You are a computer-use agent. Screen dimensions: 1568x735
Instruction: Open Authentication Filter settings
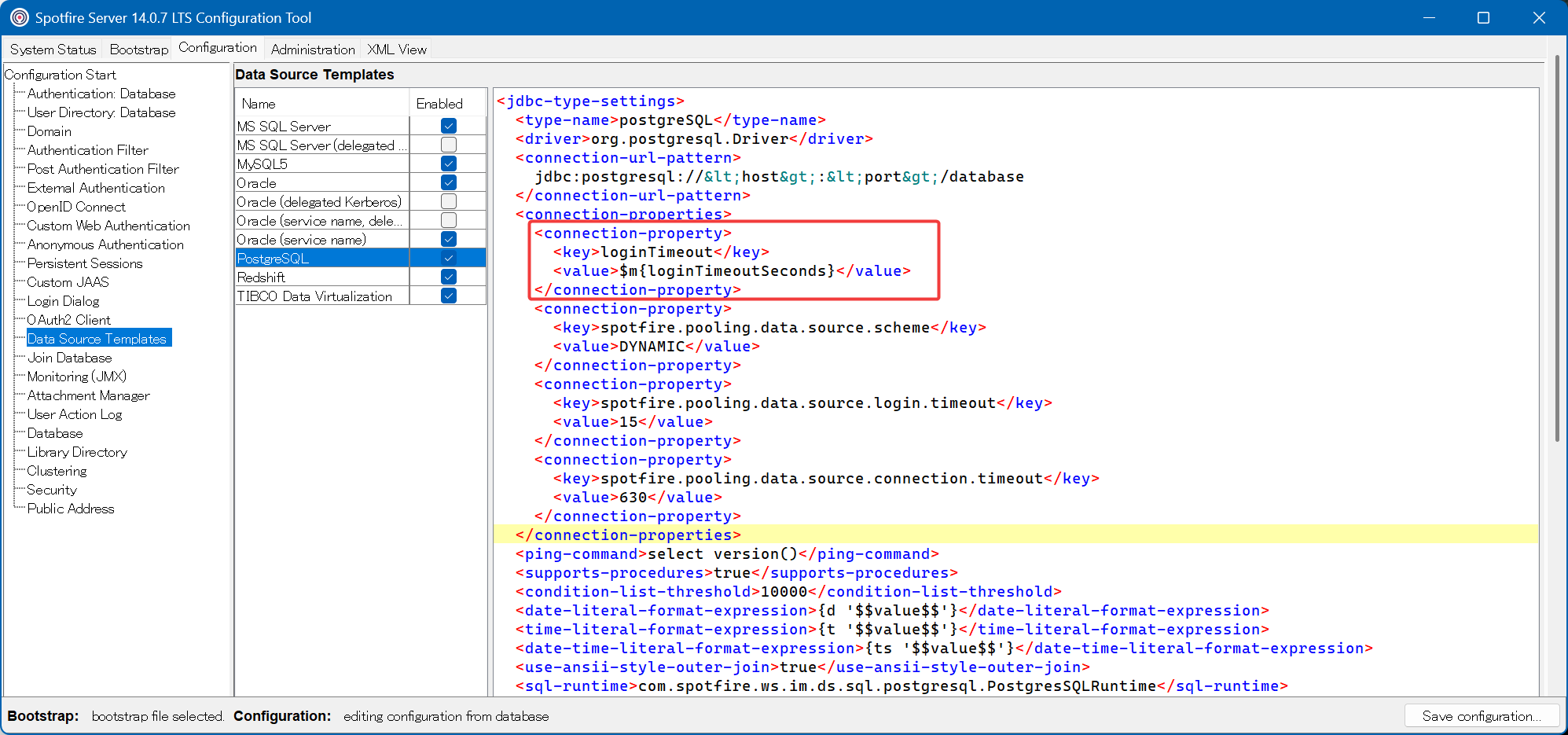coord(87,150)
